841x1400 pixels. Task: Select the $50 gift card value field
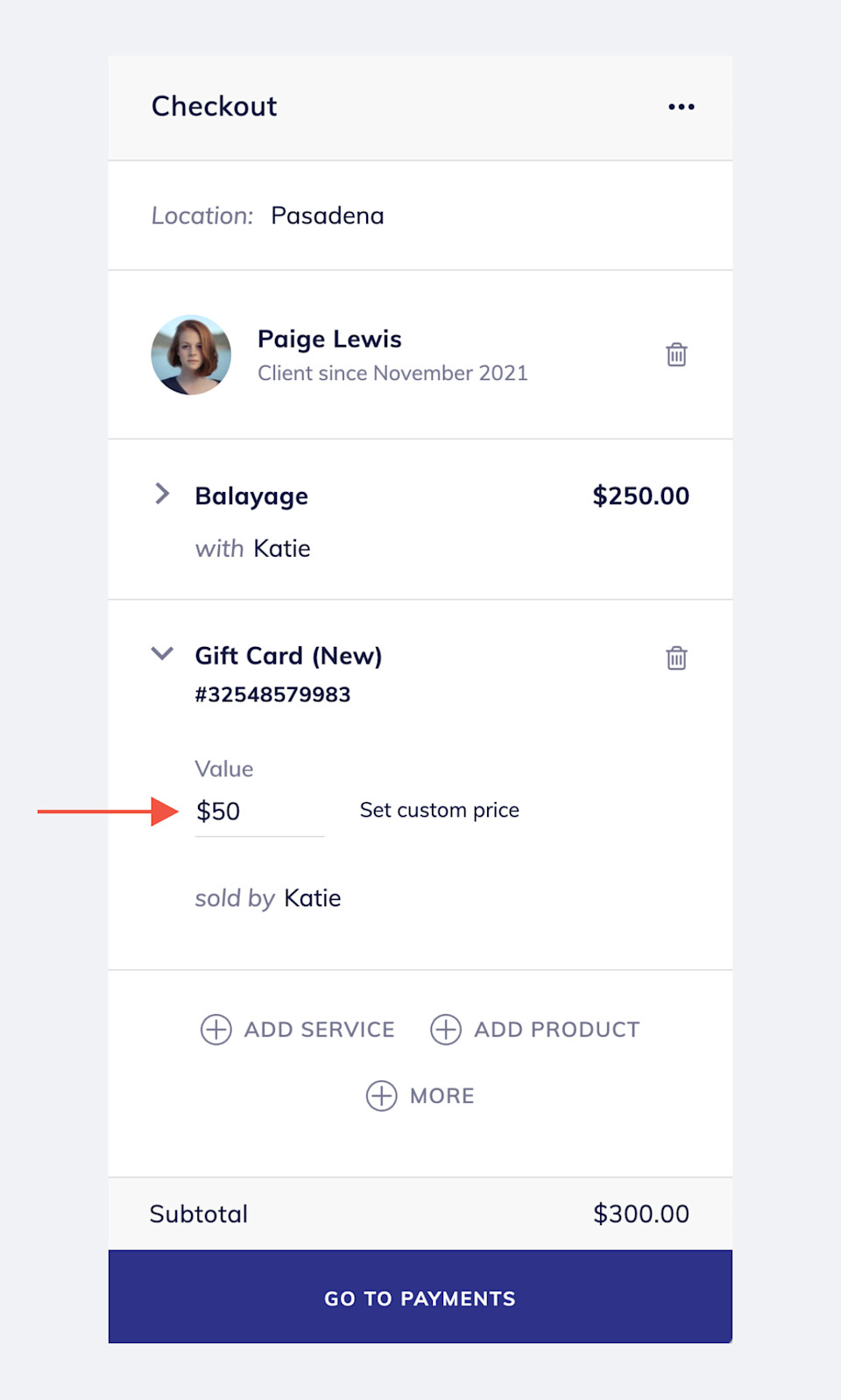tap(259, 811)
